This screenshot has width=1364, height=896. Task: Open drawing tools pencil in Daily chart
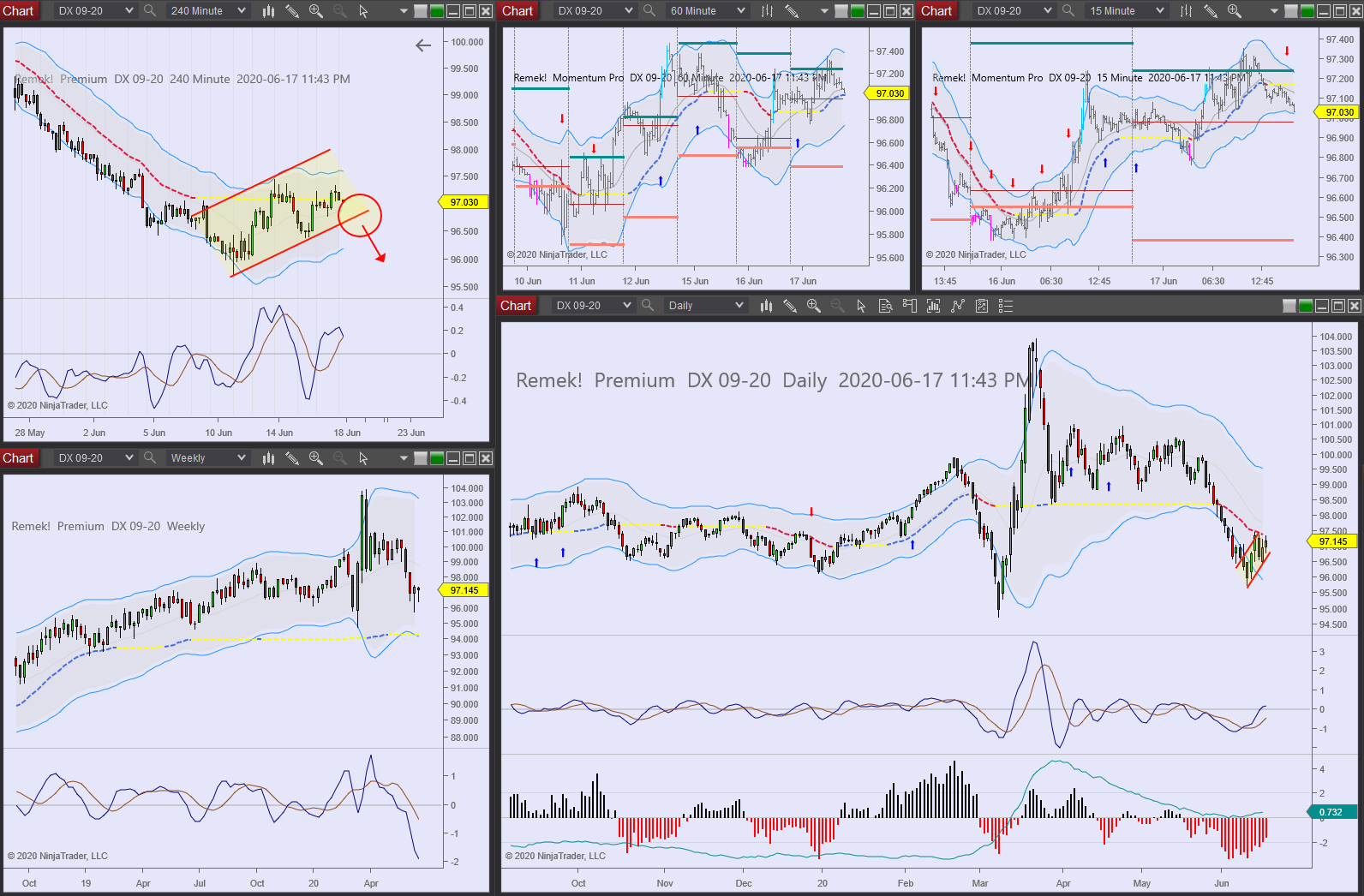click(790, 306)
